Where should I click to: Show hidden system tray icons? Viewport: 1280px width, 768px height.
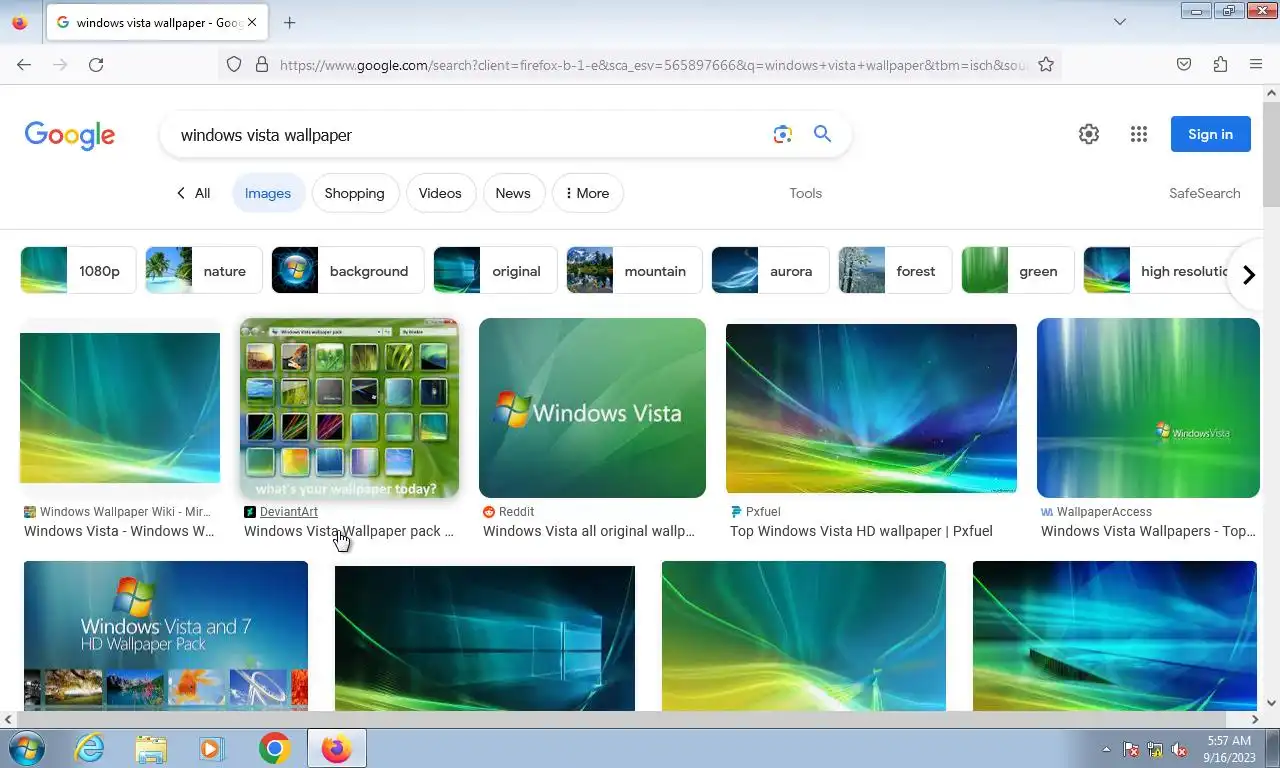1106,749
